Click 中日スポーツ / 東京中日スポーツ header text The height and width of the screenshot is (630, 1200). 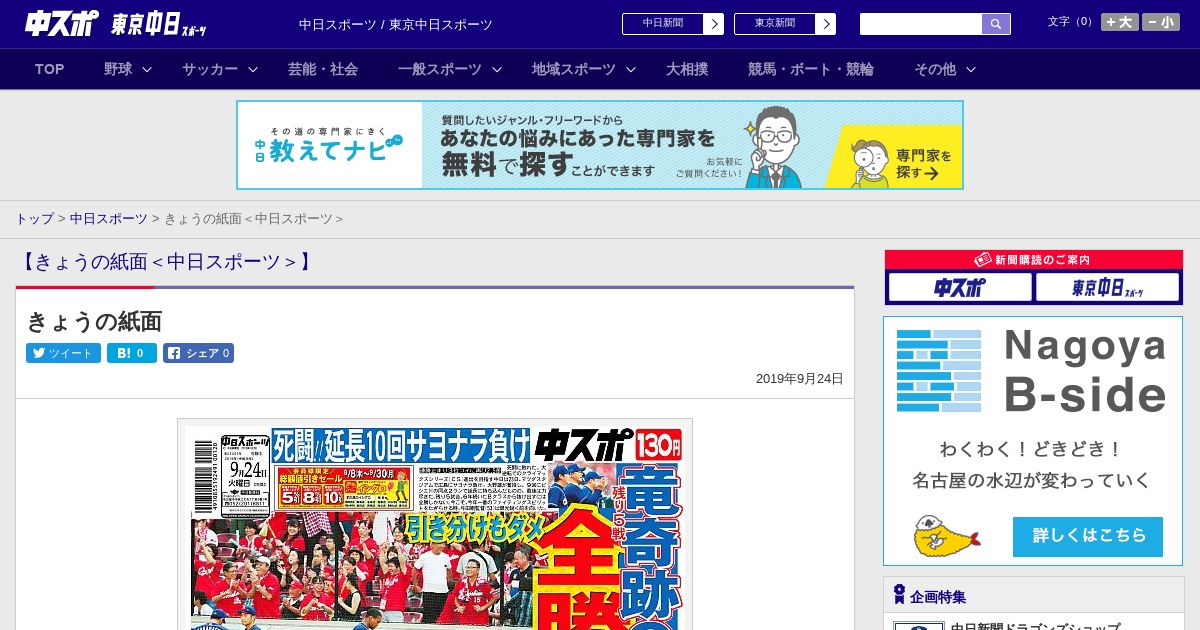(x=396, y=24)
